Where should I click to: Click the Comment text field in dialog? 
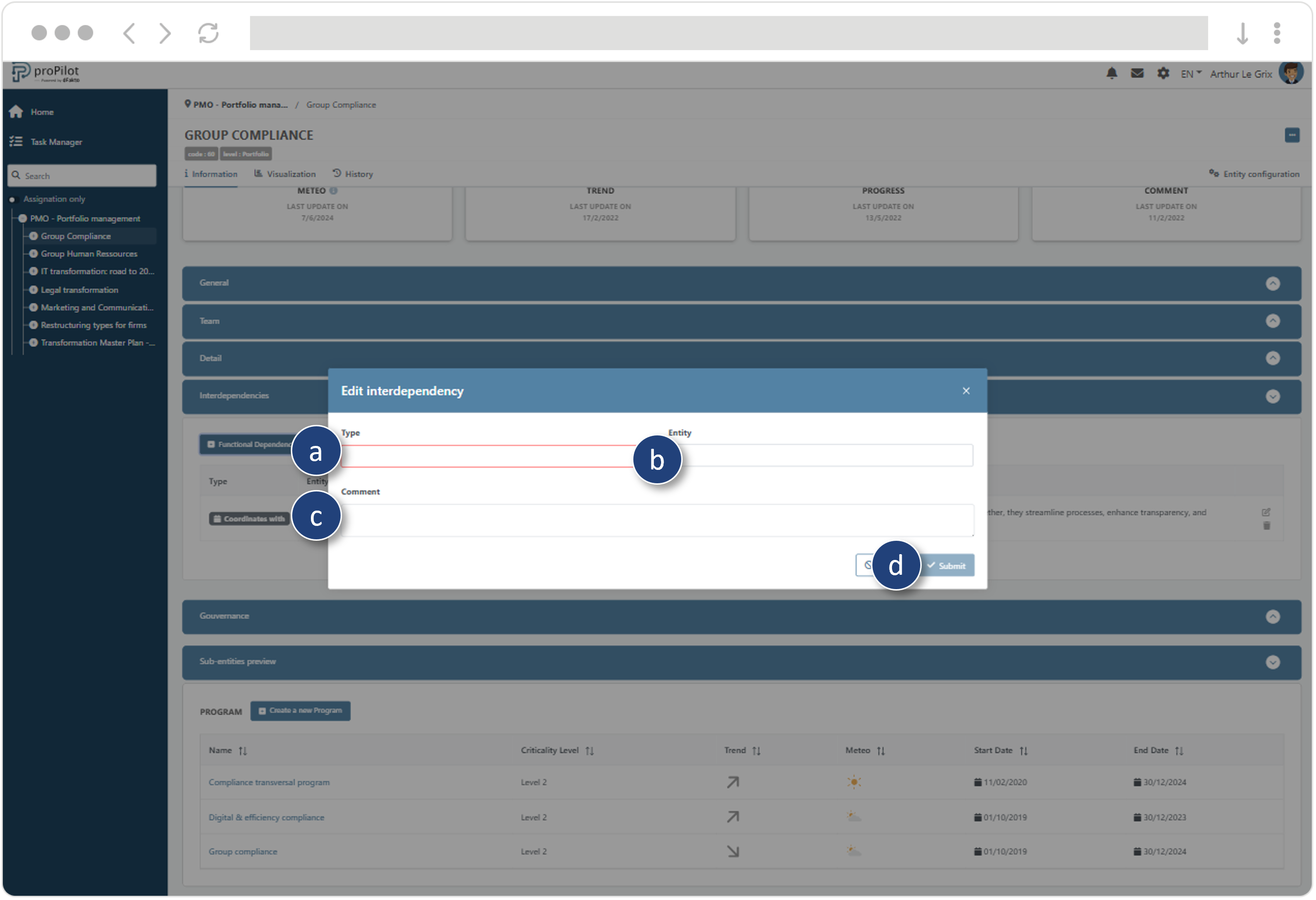(657, 521)
